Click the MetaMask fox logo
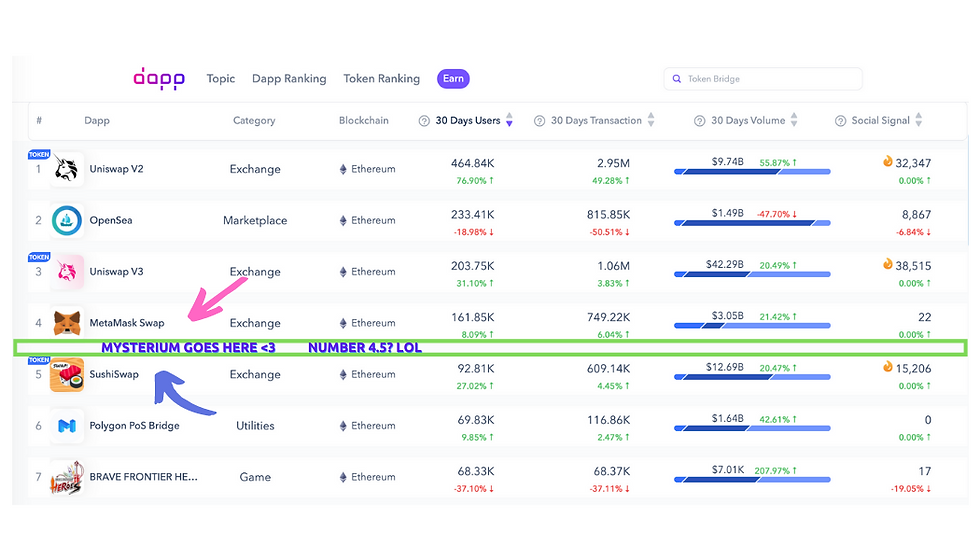 coord(66,323)
